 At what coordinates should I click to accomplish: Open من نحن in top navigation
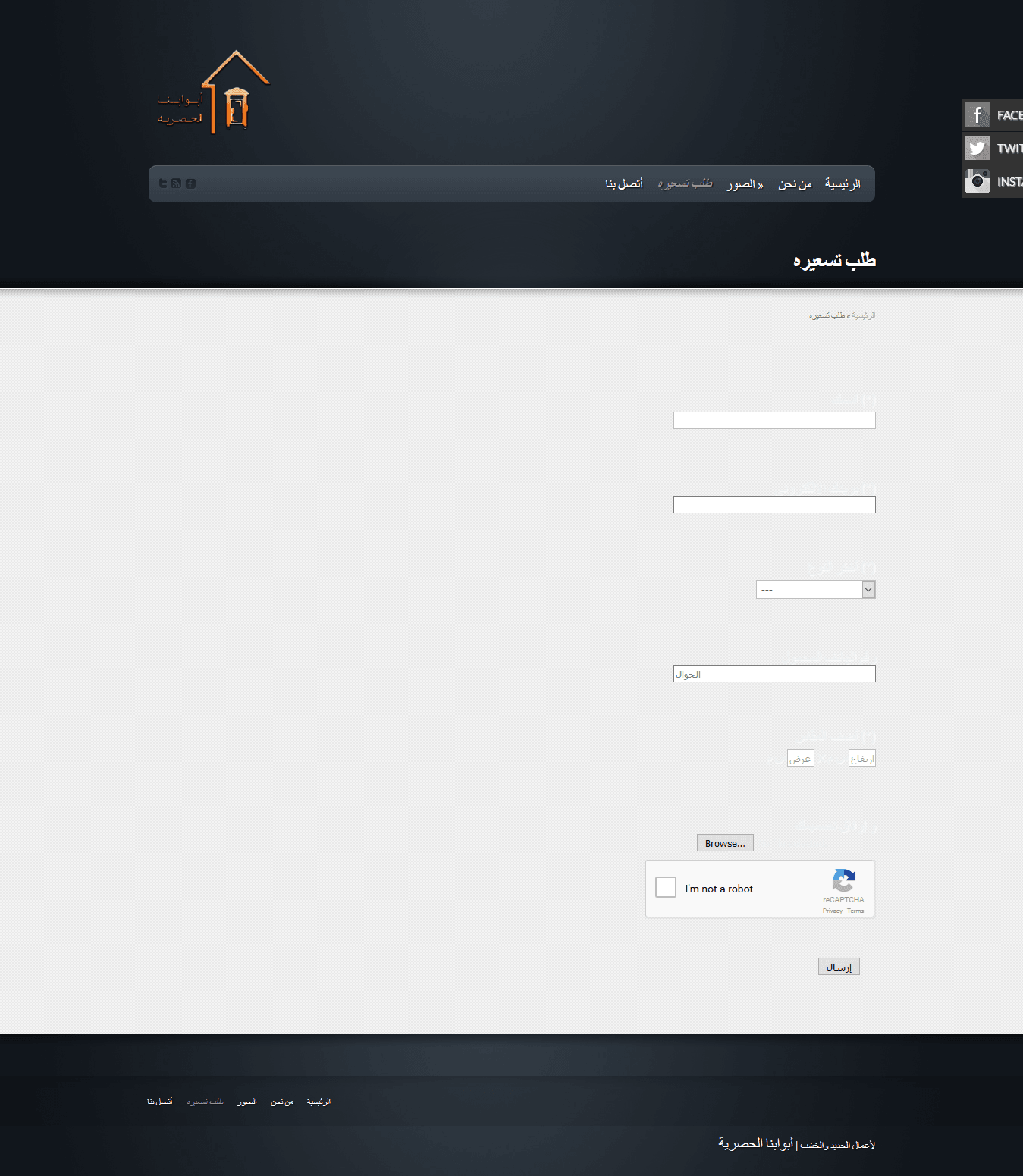point(795,184)
